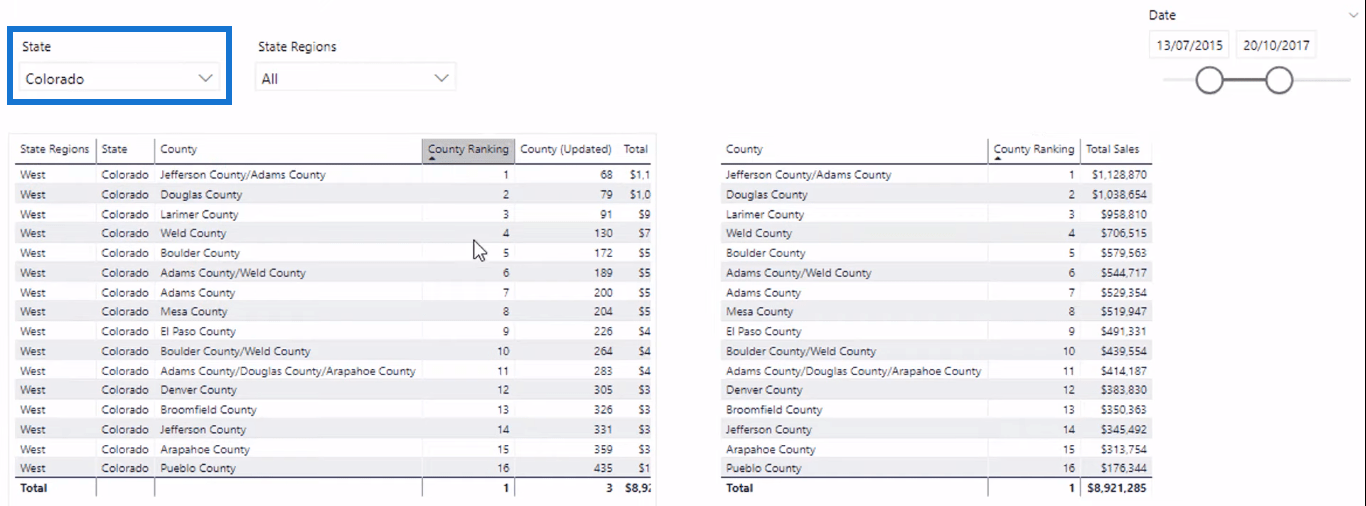Click the sales value $439,554
The width and height of the screenshot is (1366, 506).
[1123, 351]
